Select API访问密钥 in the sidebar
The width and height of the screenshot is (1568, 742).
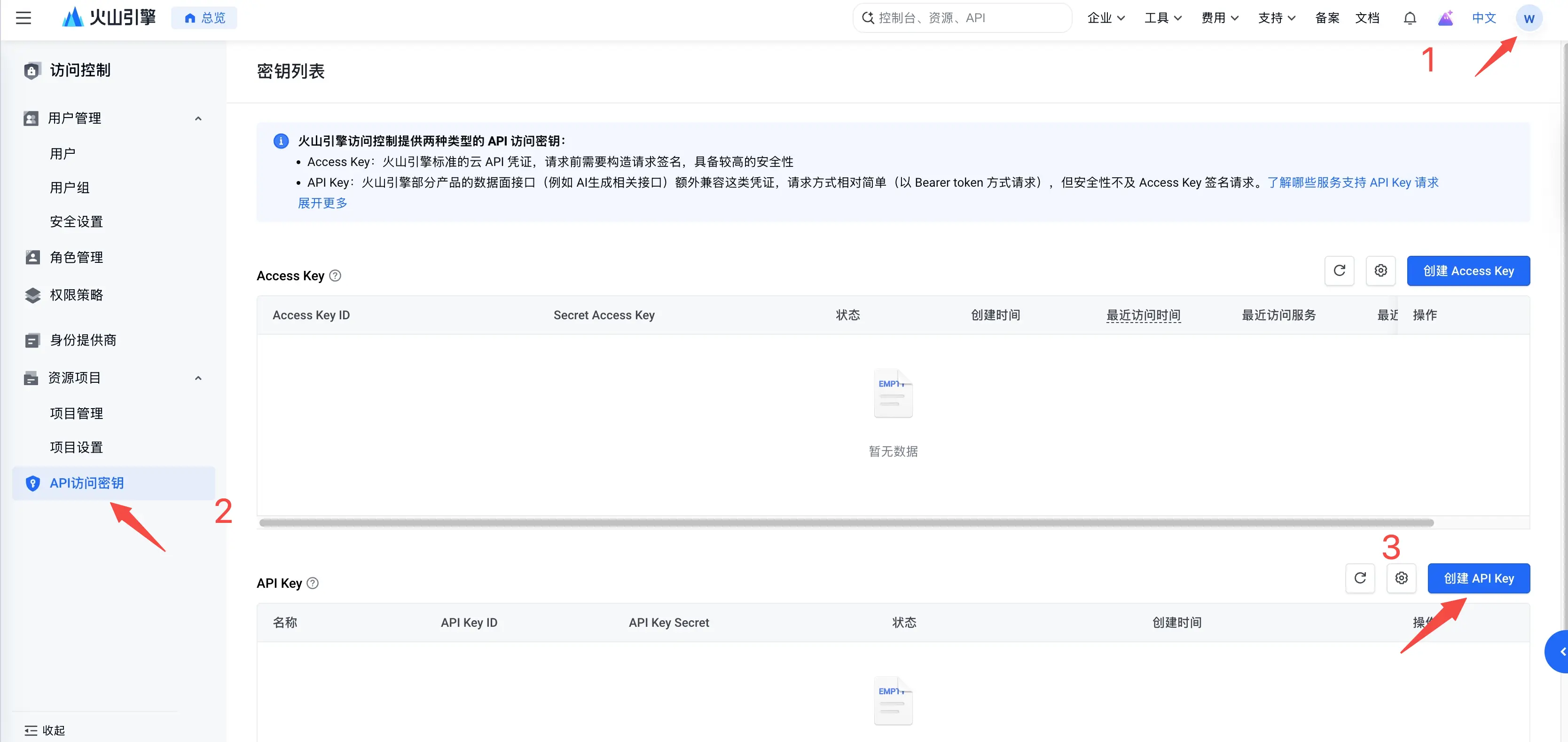[114, 483]
